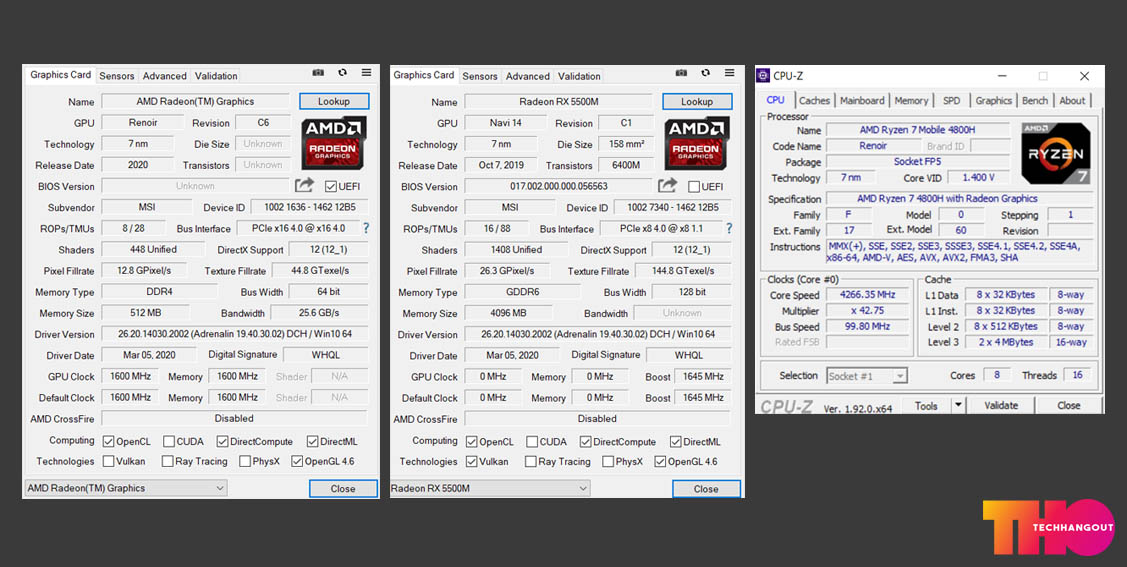The image size is (1127, 567).
Task: Click Multiplier field showing x 42.75
Action: pyautogui.click(x=866, y=310)
